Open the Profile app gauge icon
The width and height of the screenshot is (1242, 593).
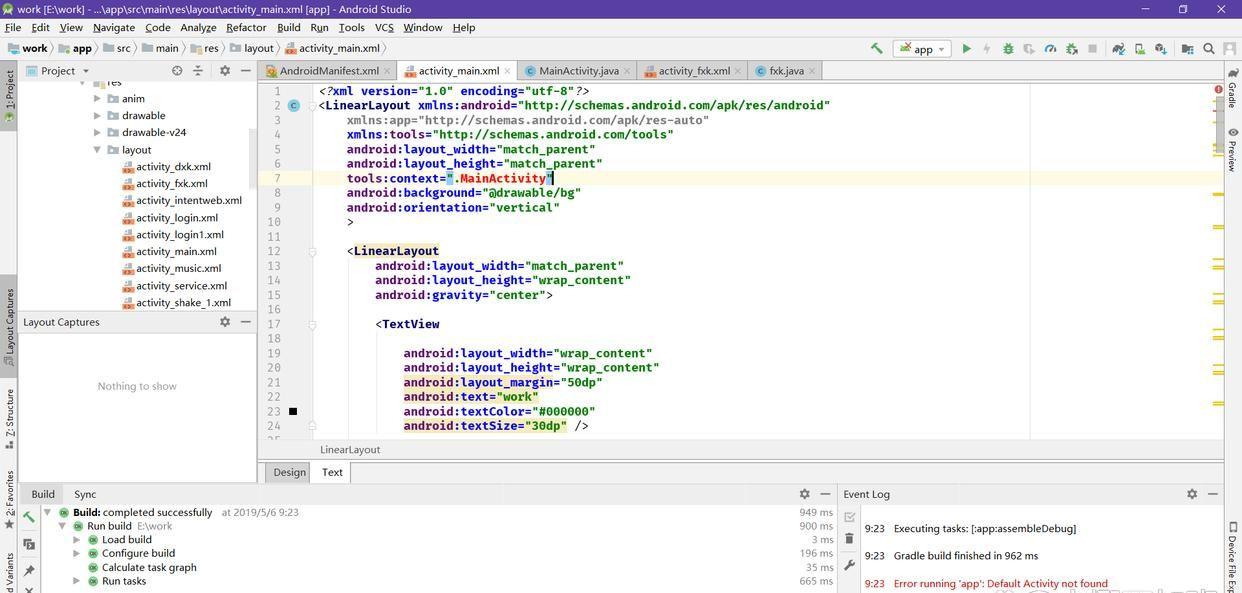point(1050,48)
